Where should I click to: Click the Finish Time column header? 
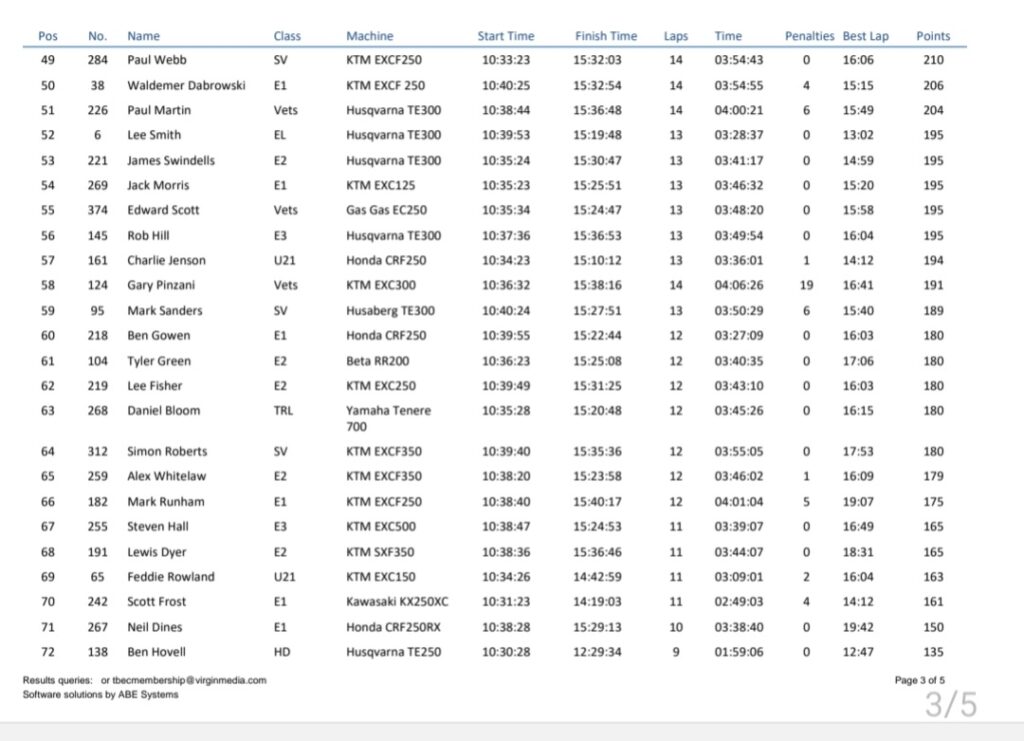pos(606,36)
